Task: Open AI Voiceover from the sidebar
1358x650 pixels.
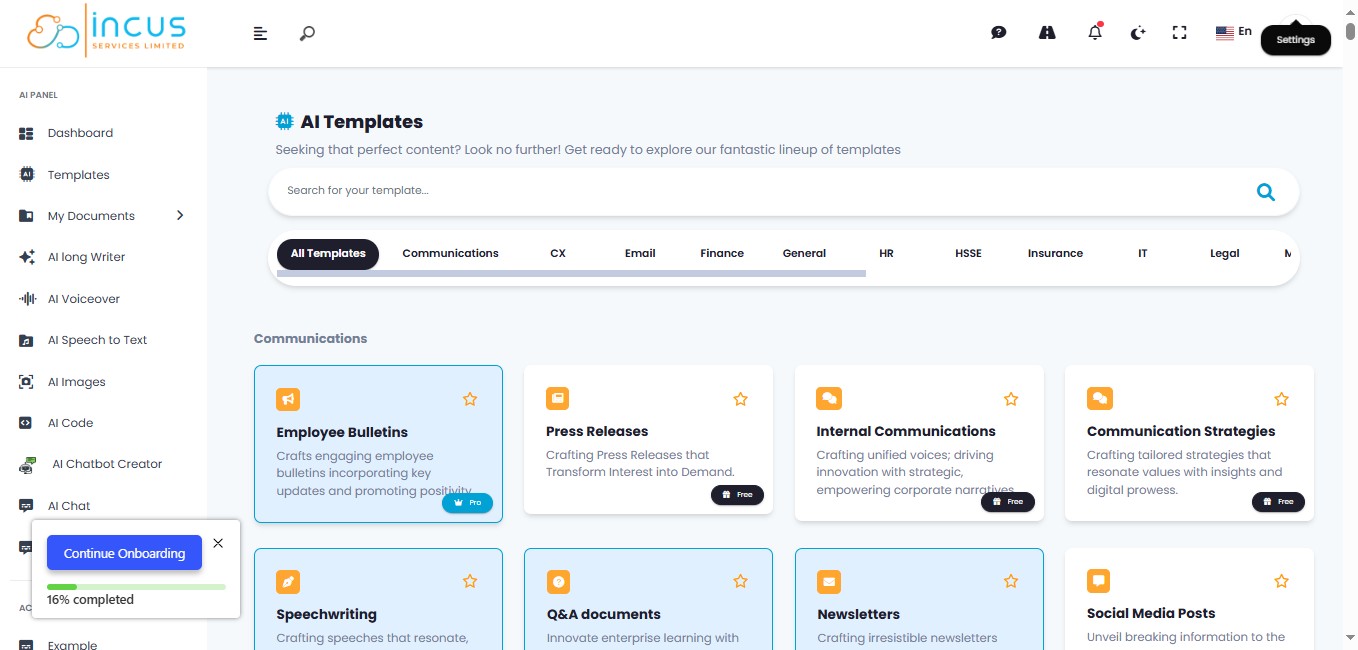Action: tap(83, 299)
